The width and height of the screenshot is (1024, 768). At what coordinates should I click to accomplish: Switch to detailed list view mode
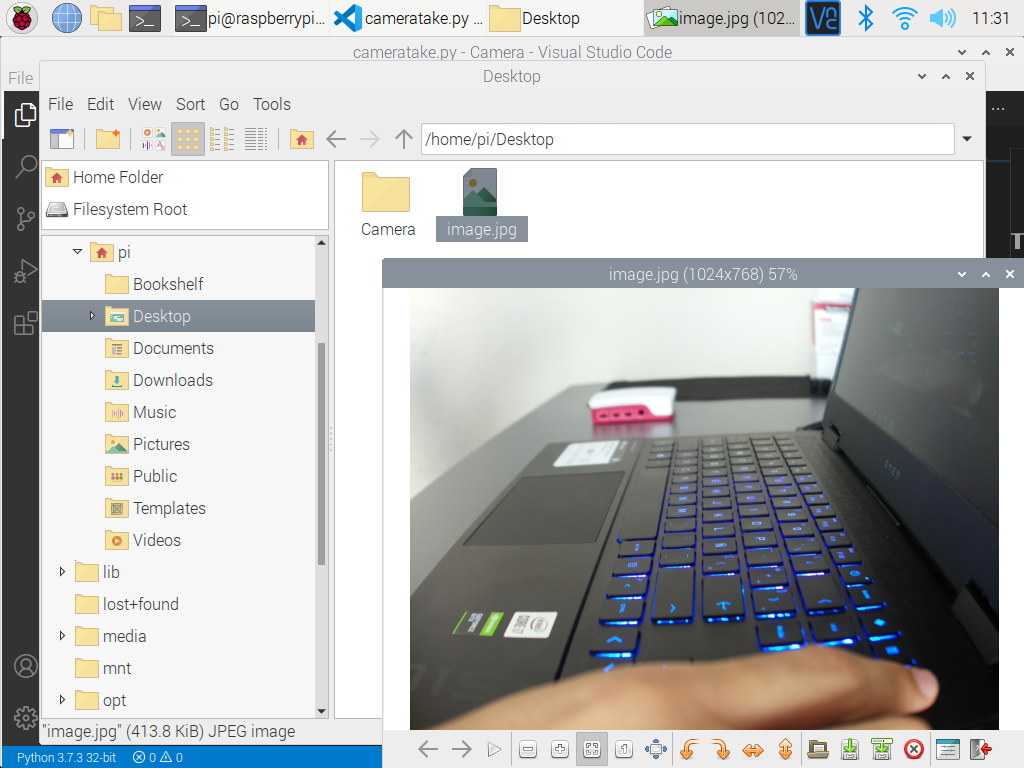(x=256, y=139)
